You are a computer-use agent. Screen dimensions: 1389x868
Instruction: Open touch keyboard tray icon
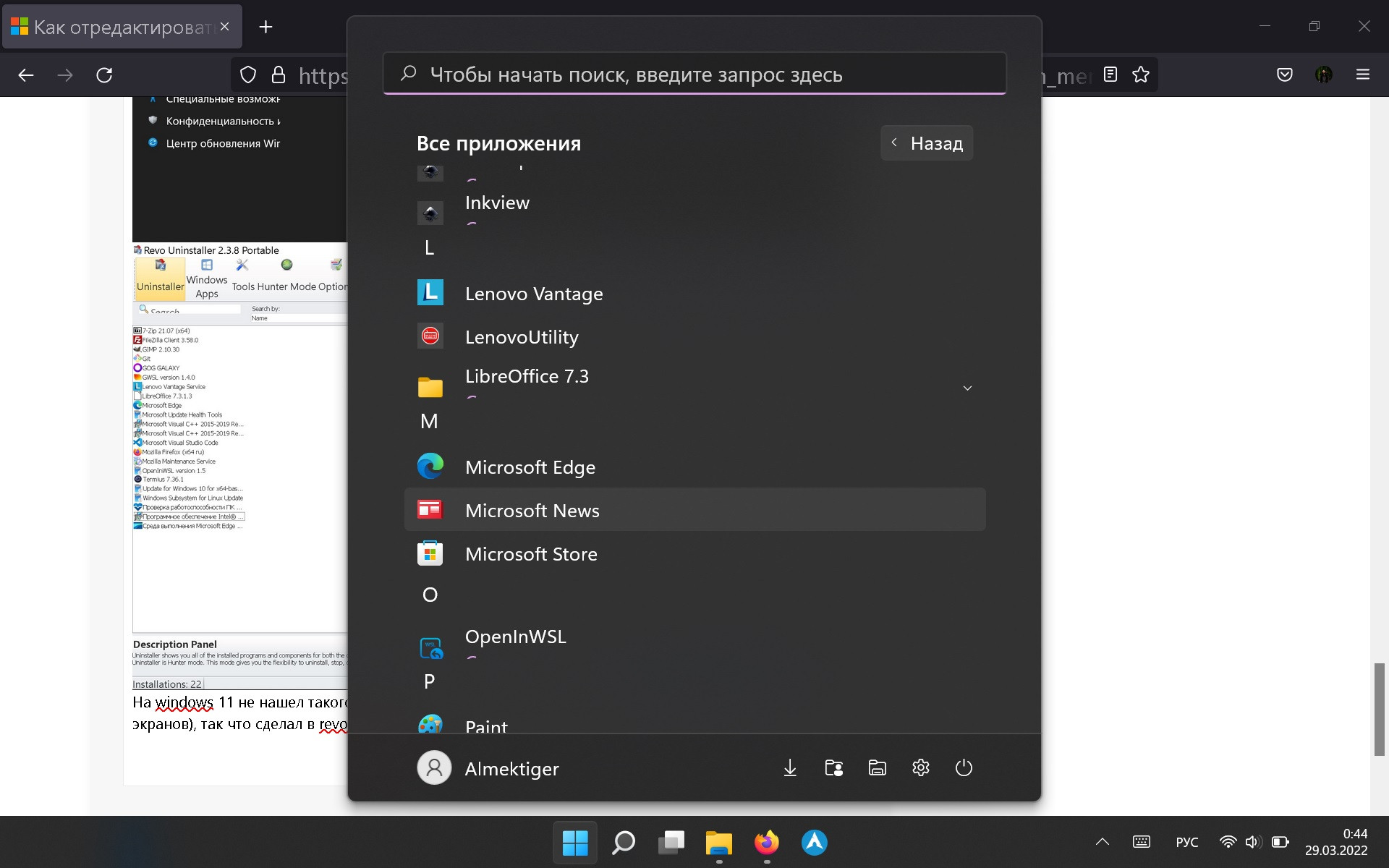click(1142, 842)
